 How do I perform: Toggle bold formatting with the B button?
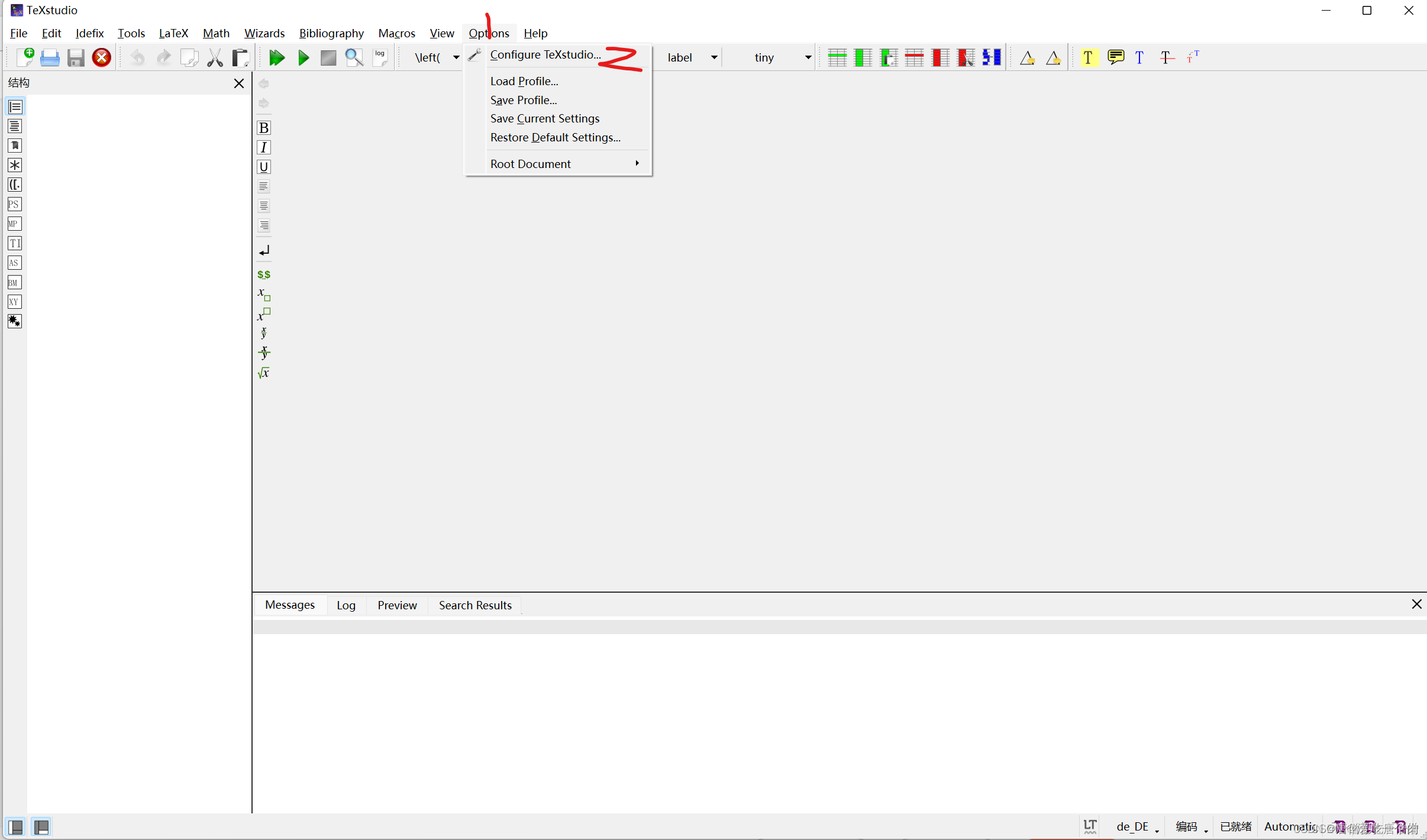[x=263, y=127]
